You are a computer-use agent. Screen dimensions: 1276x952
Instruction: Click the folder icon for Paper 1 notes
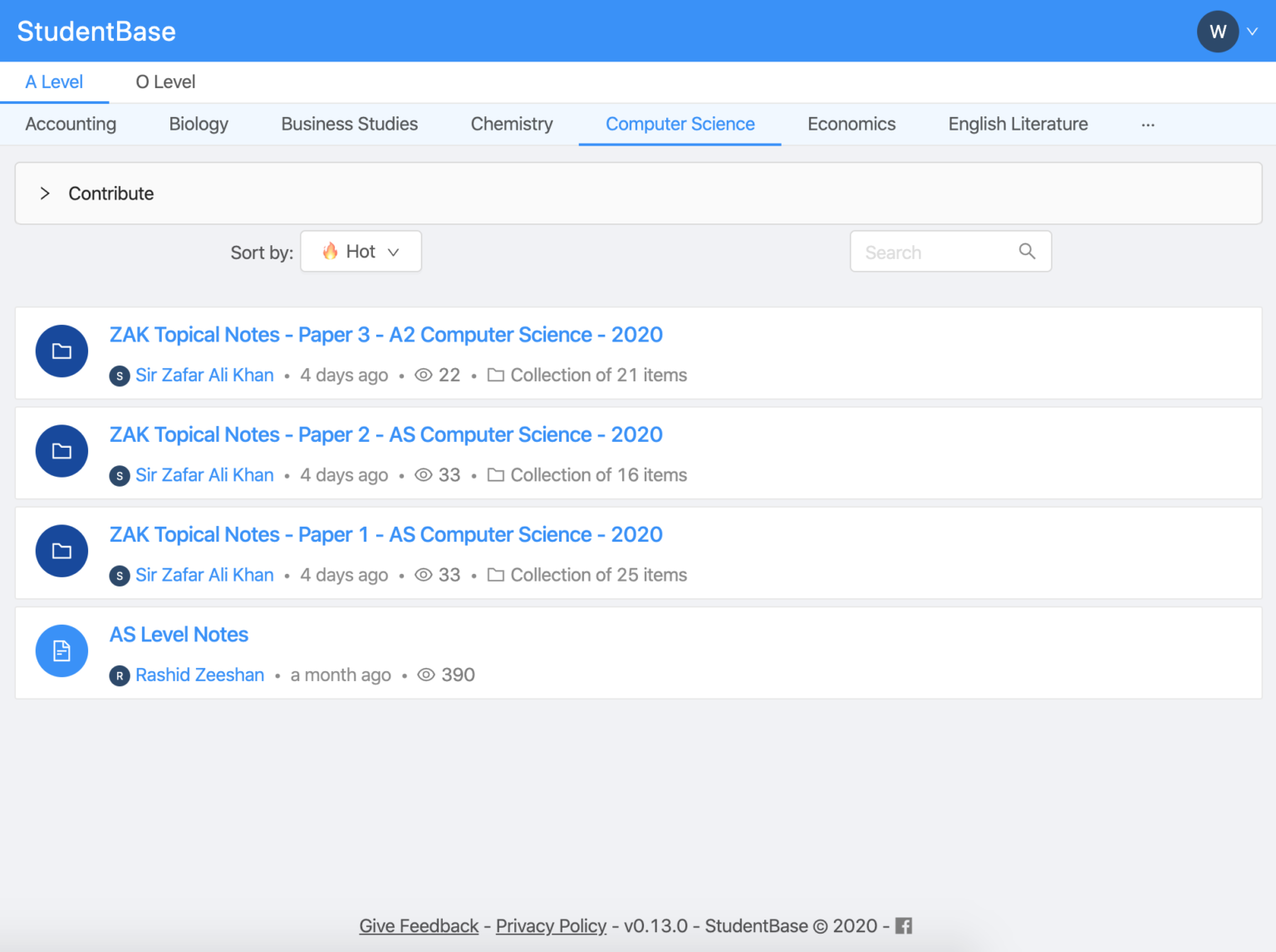[61, 551]
